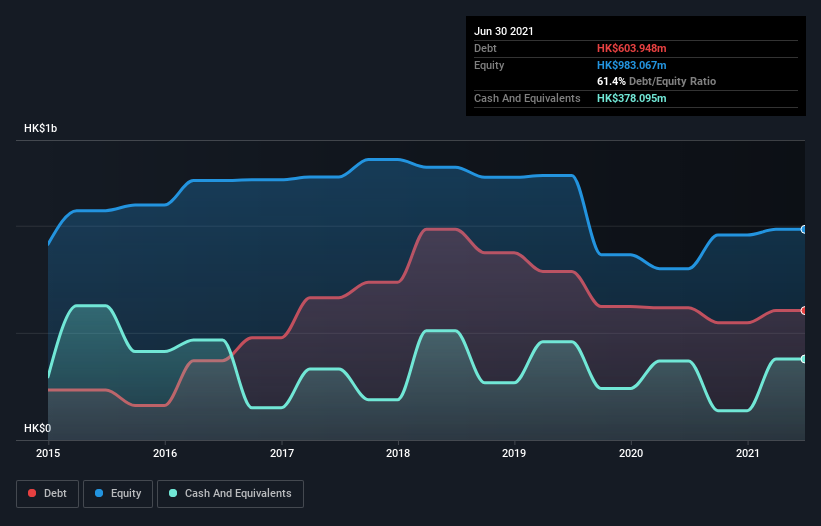
Task: Click the HK$0 y-axis label
Action: (x=38, y=428)
